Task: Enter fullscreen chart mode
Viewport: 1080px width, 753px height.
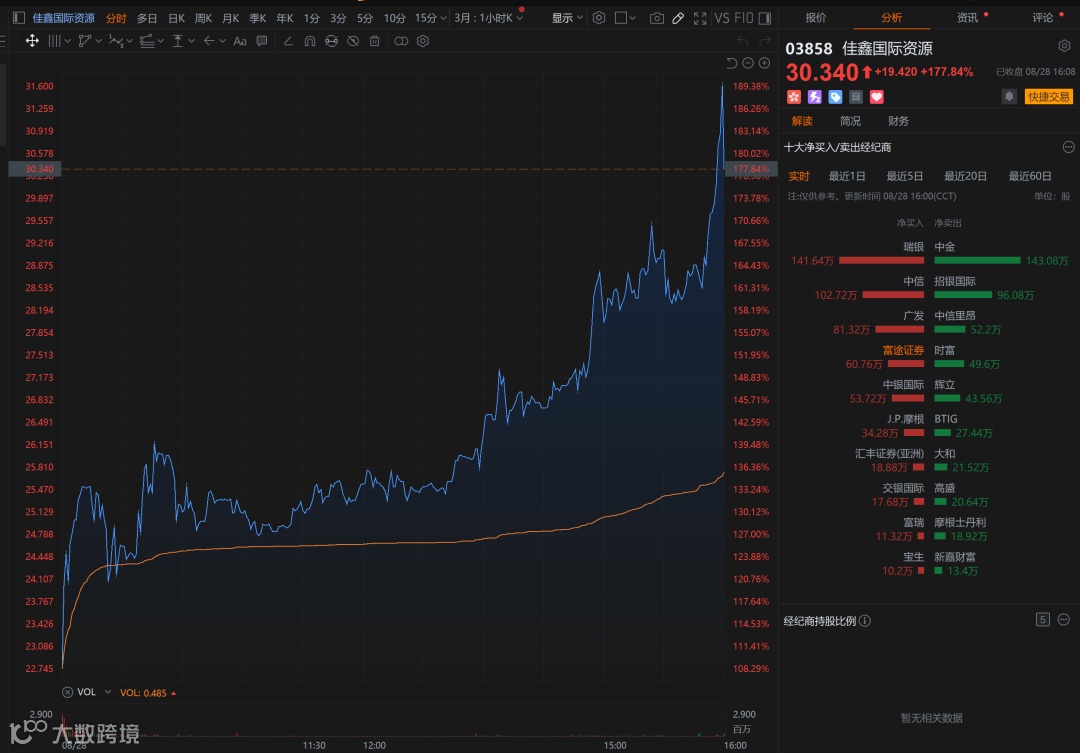Action: tap(700, 19)
